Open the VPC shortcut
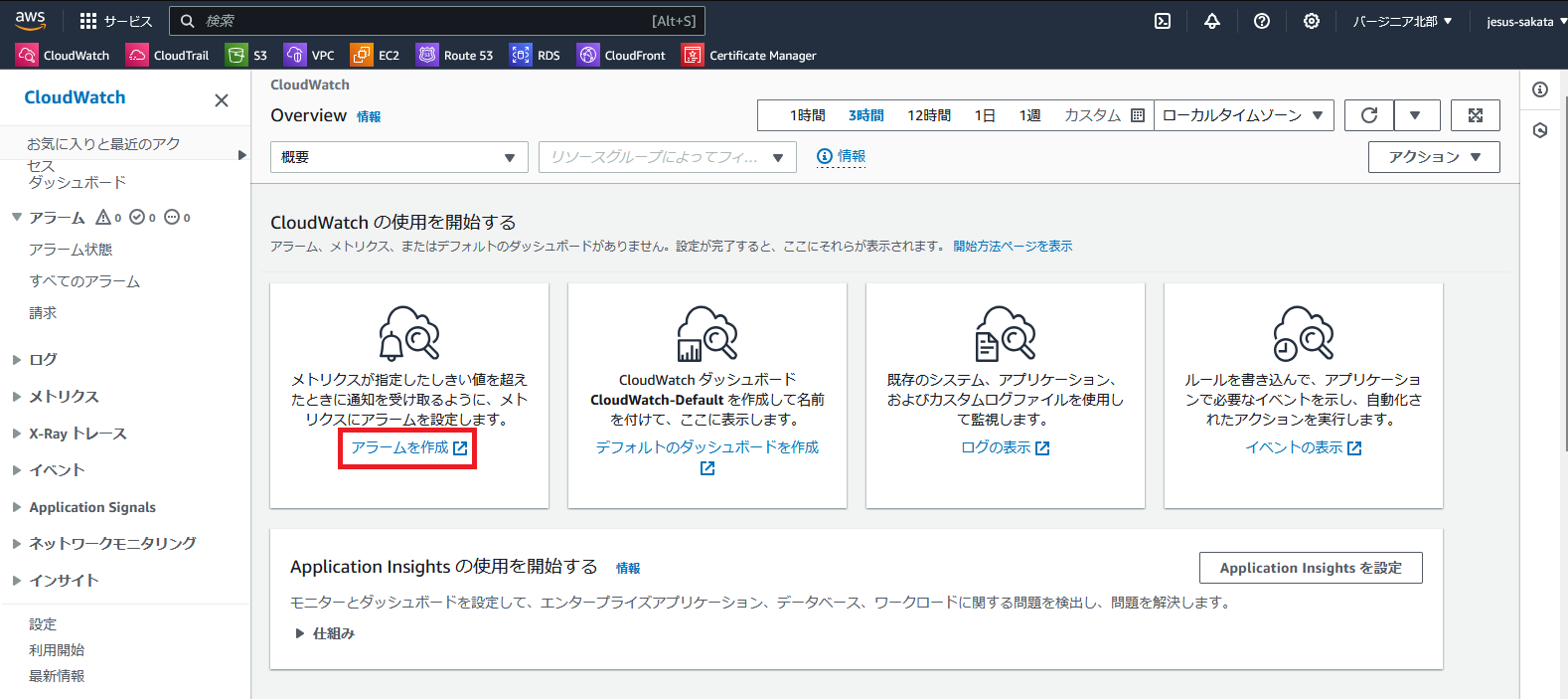 click(310, 56)
